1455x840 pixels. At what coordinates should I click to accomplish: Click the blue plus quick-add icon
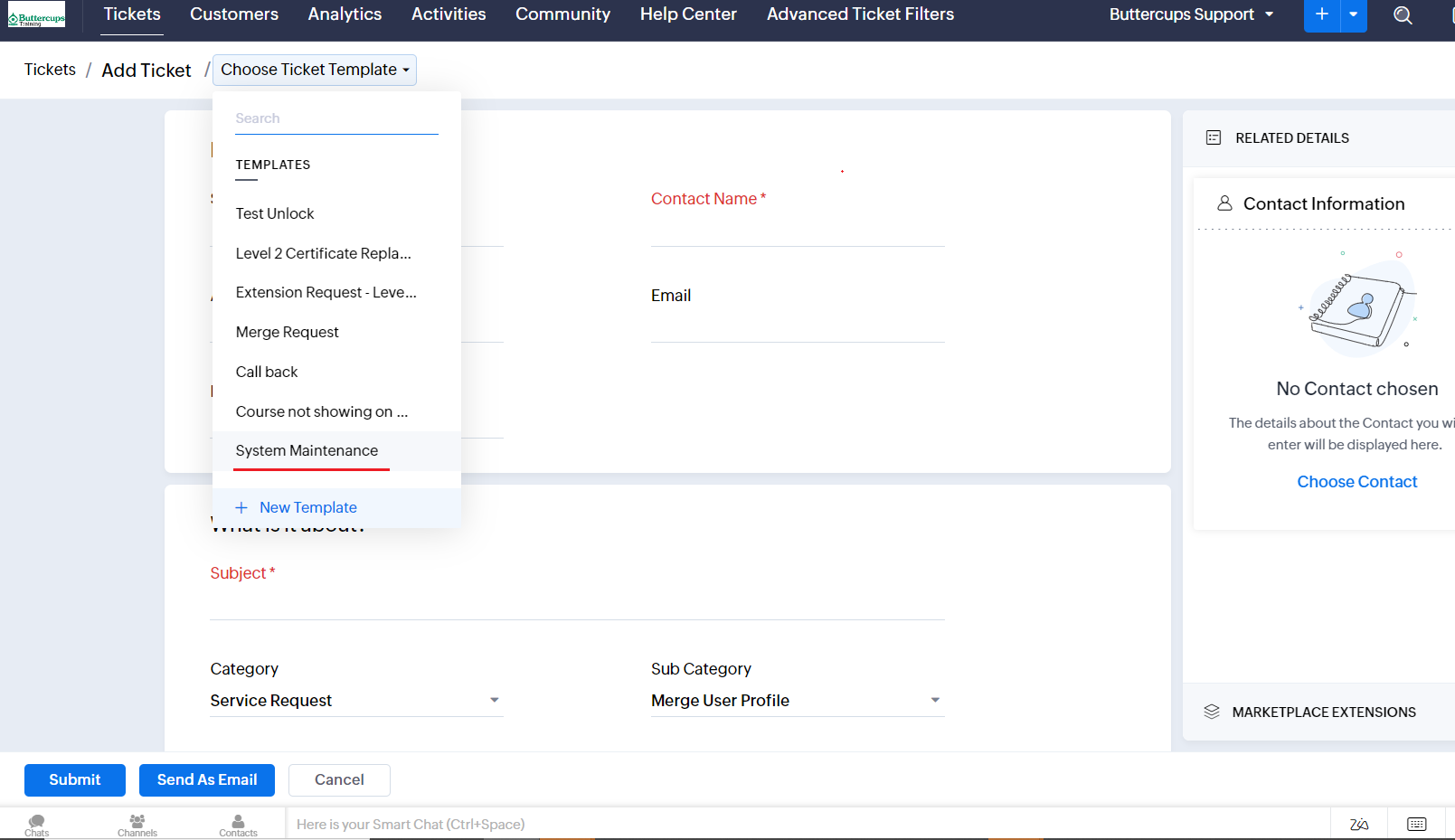pos(1321,14)
